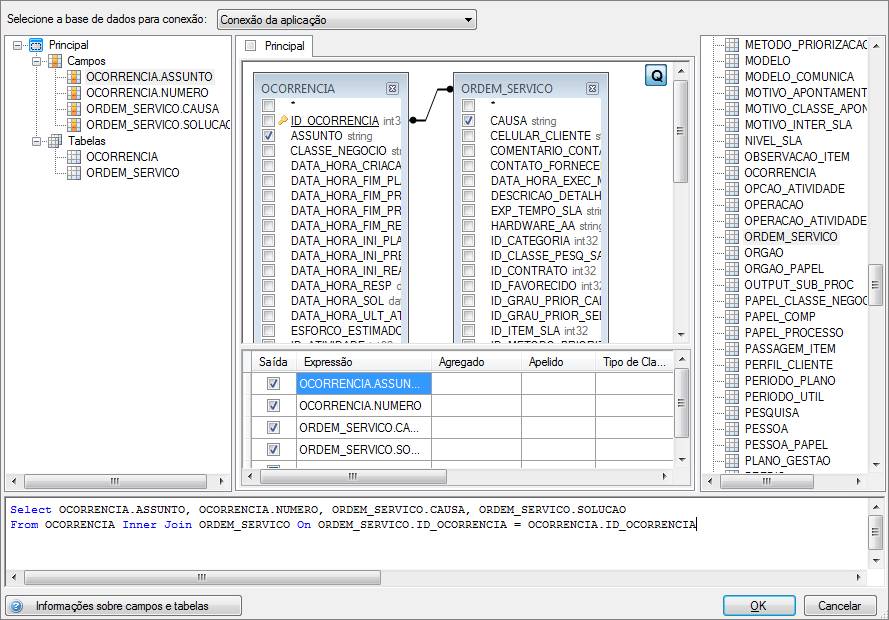The width and height of the screenshot is (889, 620).
Task: Collapse the Tabelas tree node
Action: coord(36,141)
